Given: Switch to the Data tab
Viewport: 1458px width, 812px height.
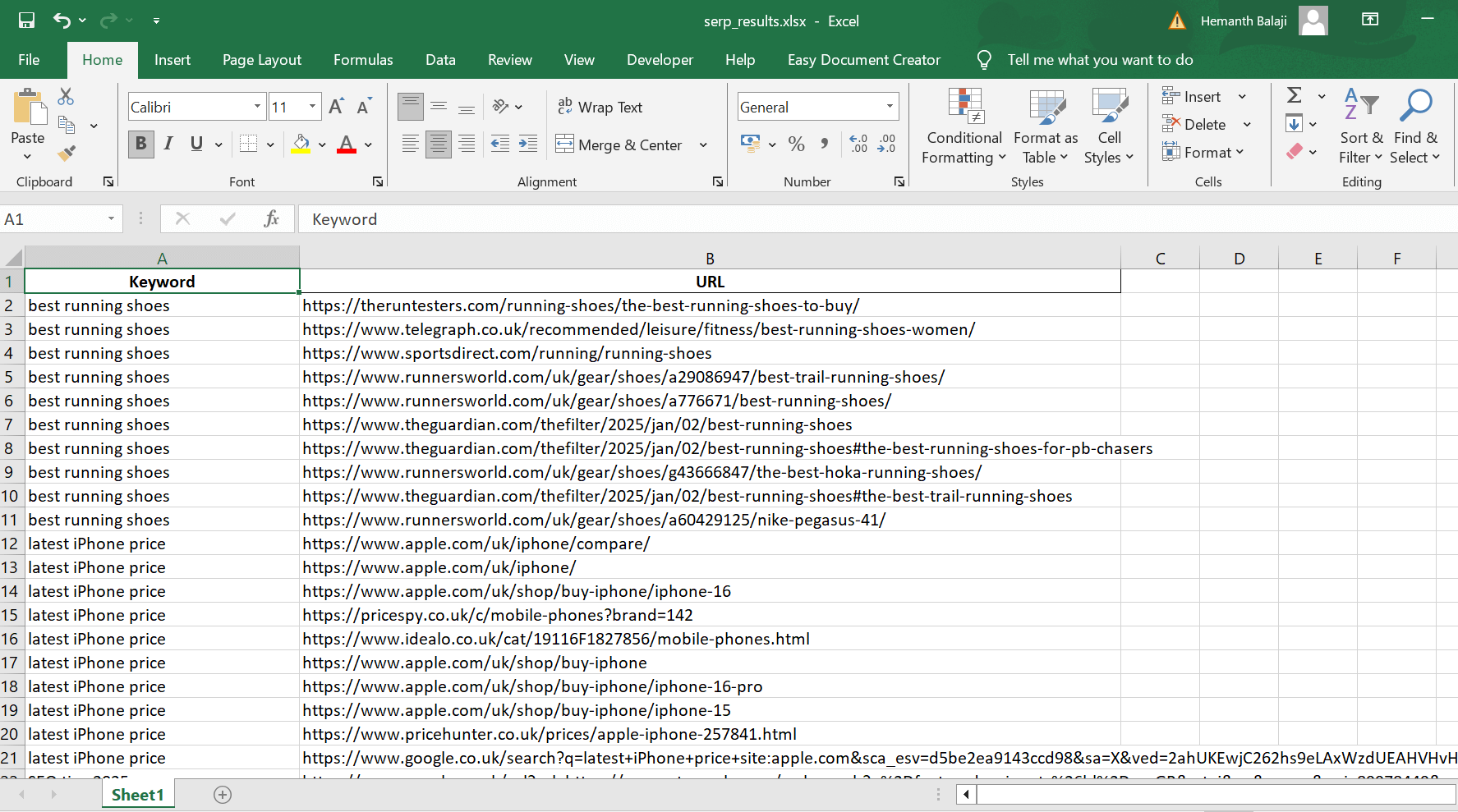Looking at the screenshot, I should tap(440, 59).
